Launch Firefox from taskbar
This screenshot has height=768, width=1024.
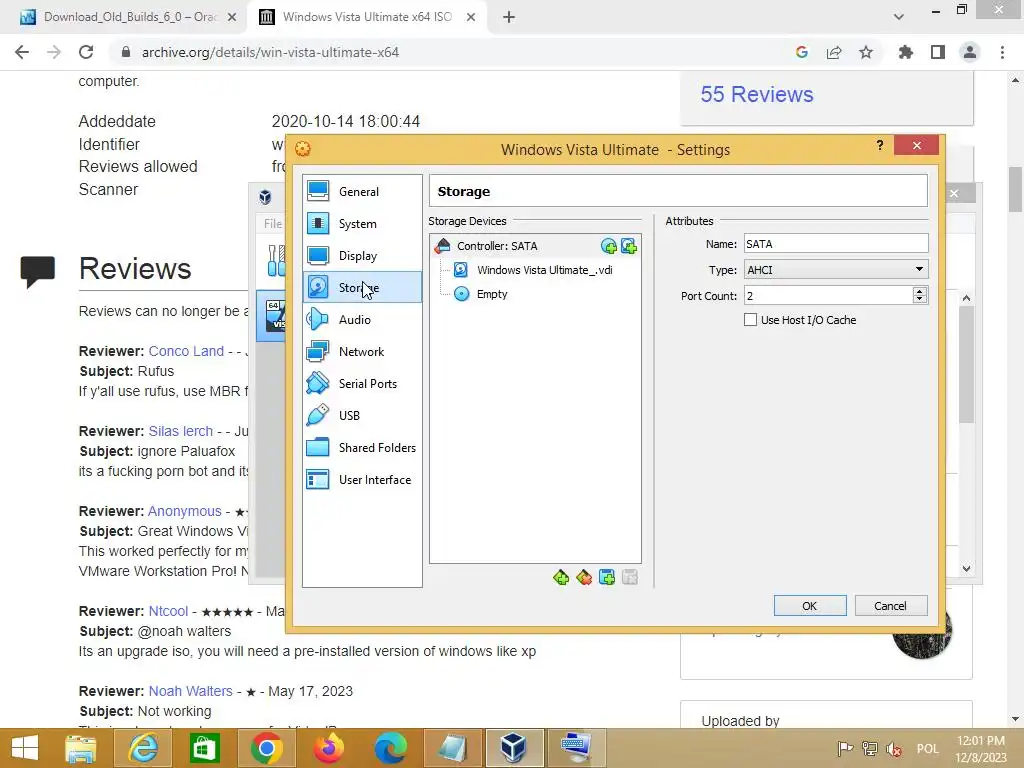(x=328, y=748)
